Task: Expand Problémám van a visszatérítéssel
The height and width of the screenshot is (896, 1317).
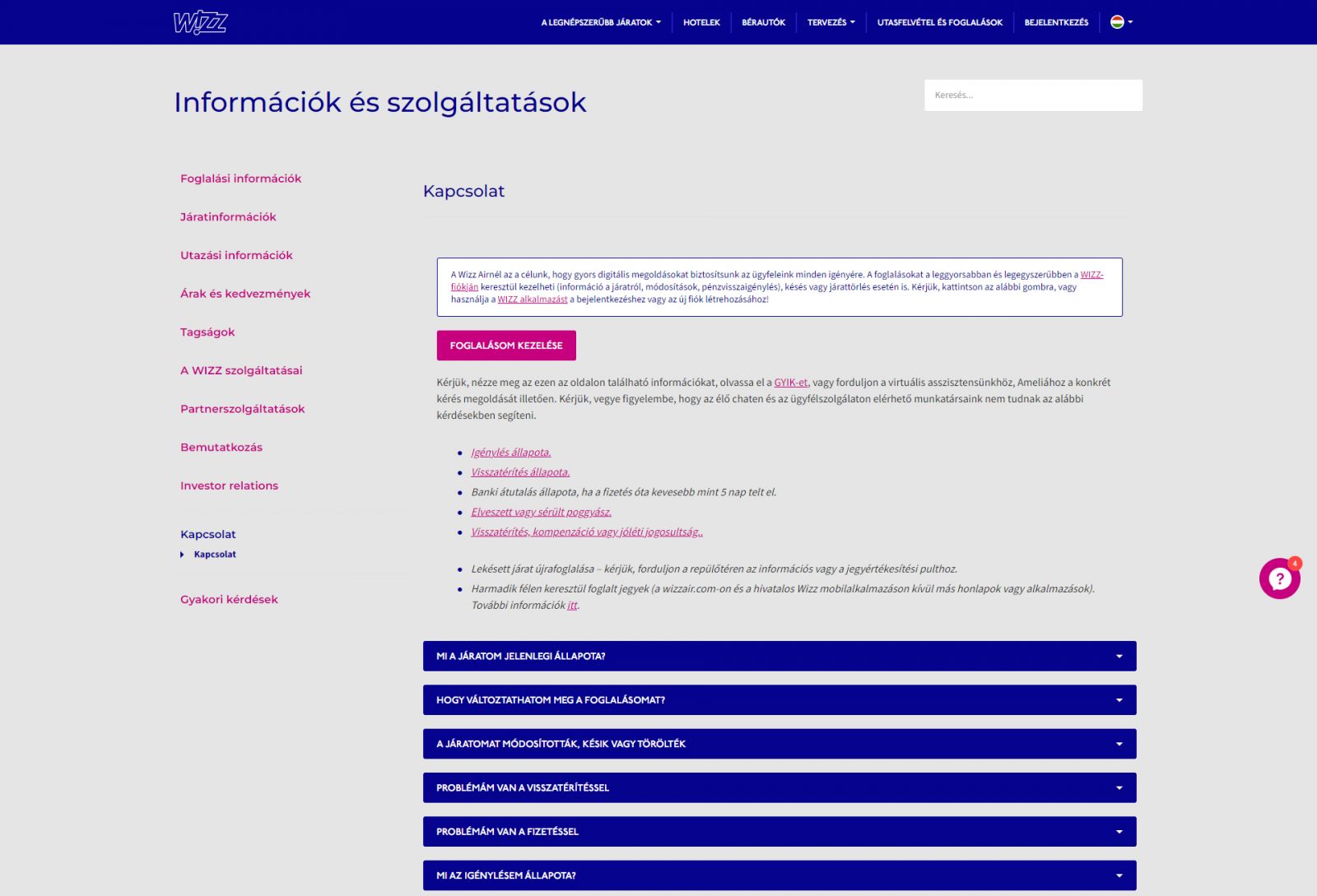Action: click(779, 788)
